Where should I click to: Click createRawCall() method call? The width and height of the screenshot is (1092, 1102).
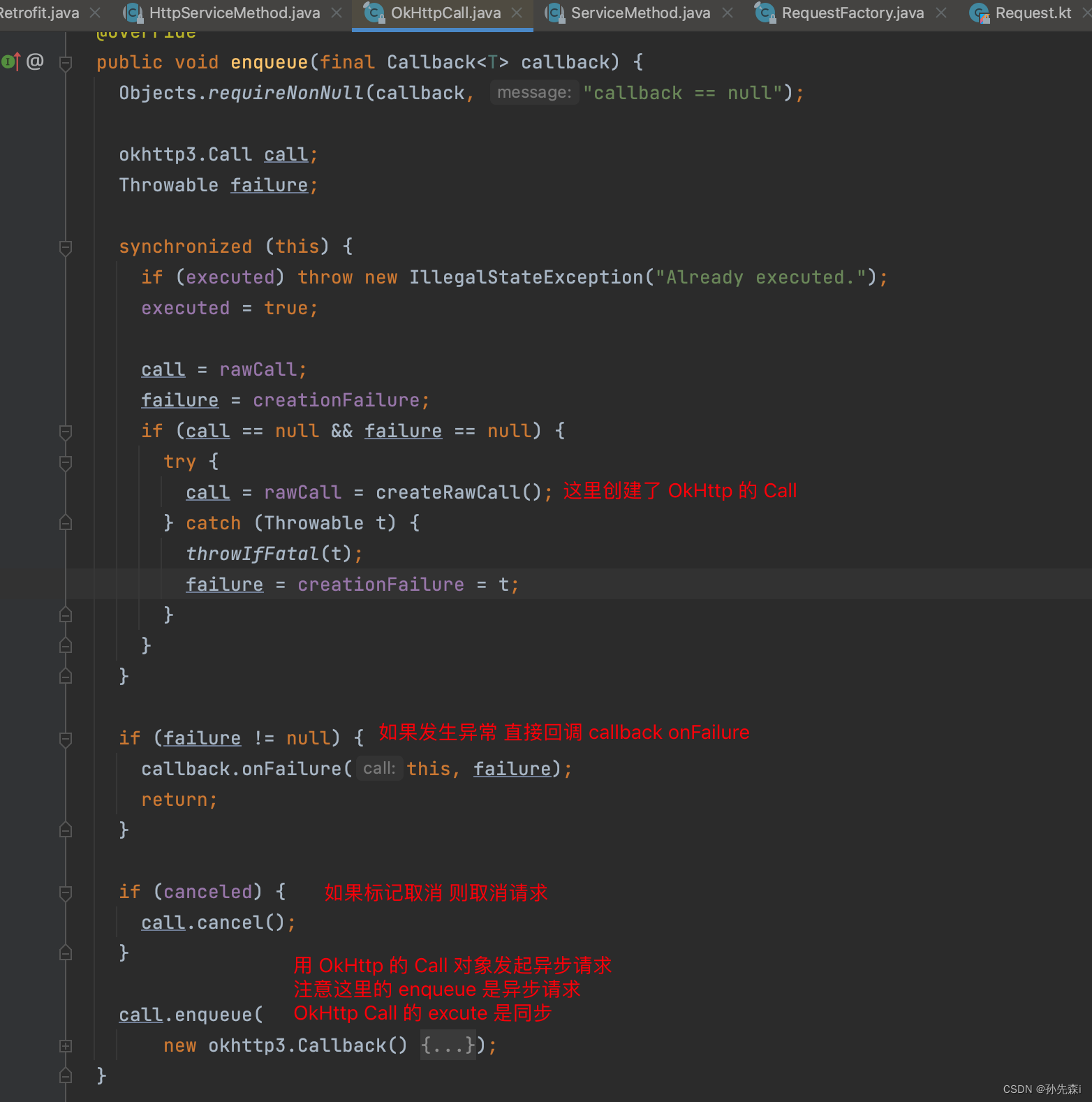(x=459, y=492)
